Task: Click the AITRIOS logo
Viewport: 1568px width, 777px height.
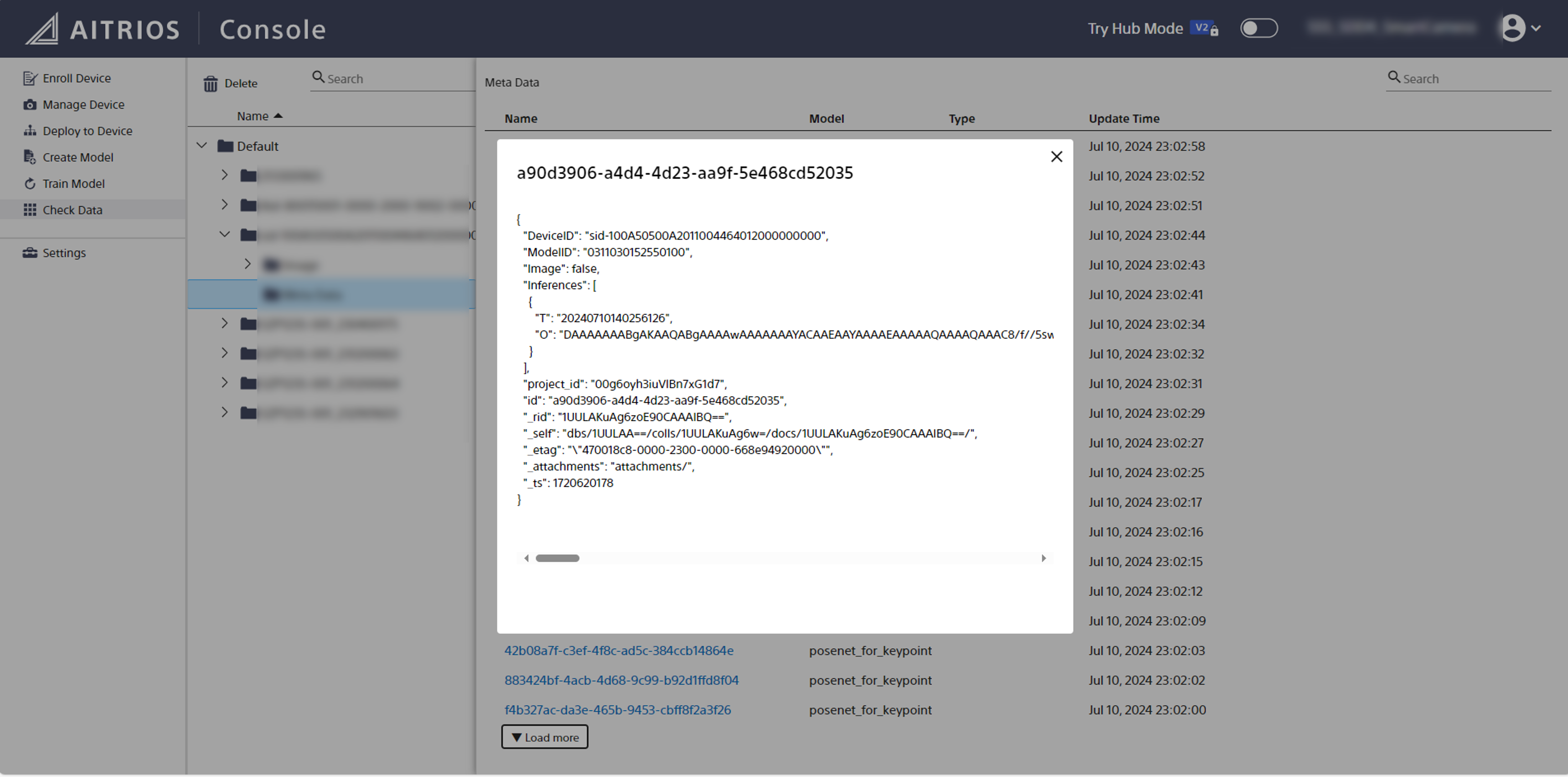Action: (x=102, y=29)
